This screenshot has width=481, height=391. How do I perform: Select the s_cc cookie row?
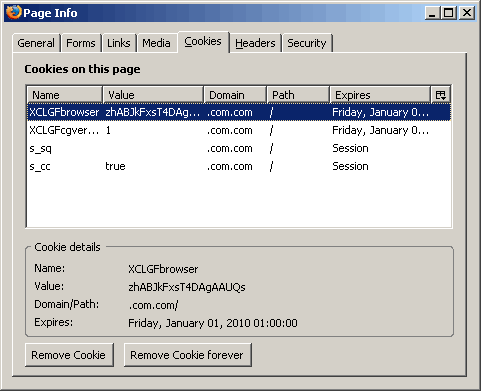tap(239, 166)
